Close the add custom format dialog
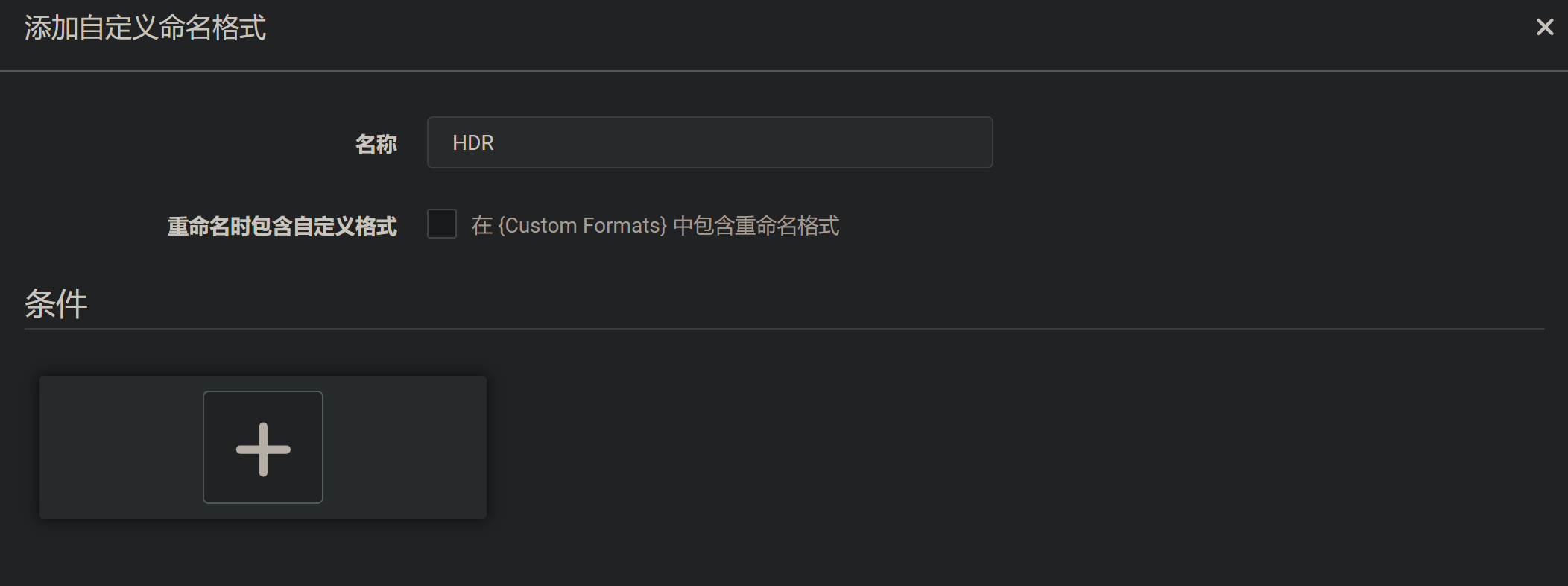This screenshot has height=586, width=1568. (x=1544, y=28)
